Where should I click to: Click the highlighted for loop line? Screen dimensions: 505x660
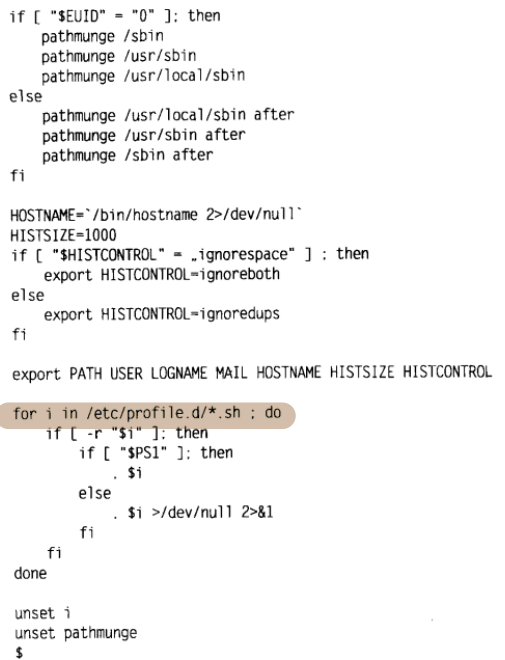pyautogui.click(x=147, y=413)
